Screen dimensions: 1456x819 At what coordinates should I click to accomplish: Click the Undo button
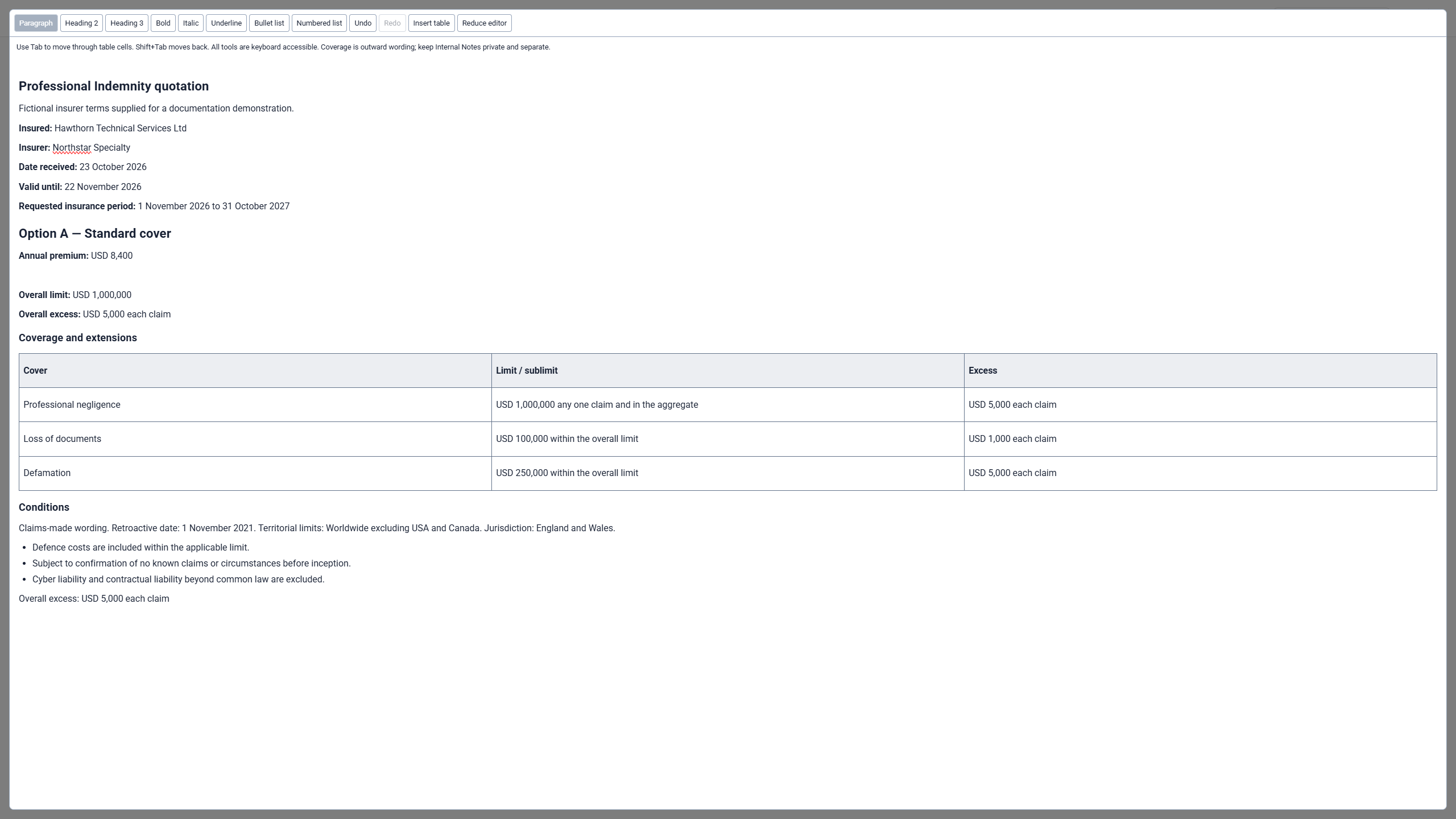[363, 23]
